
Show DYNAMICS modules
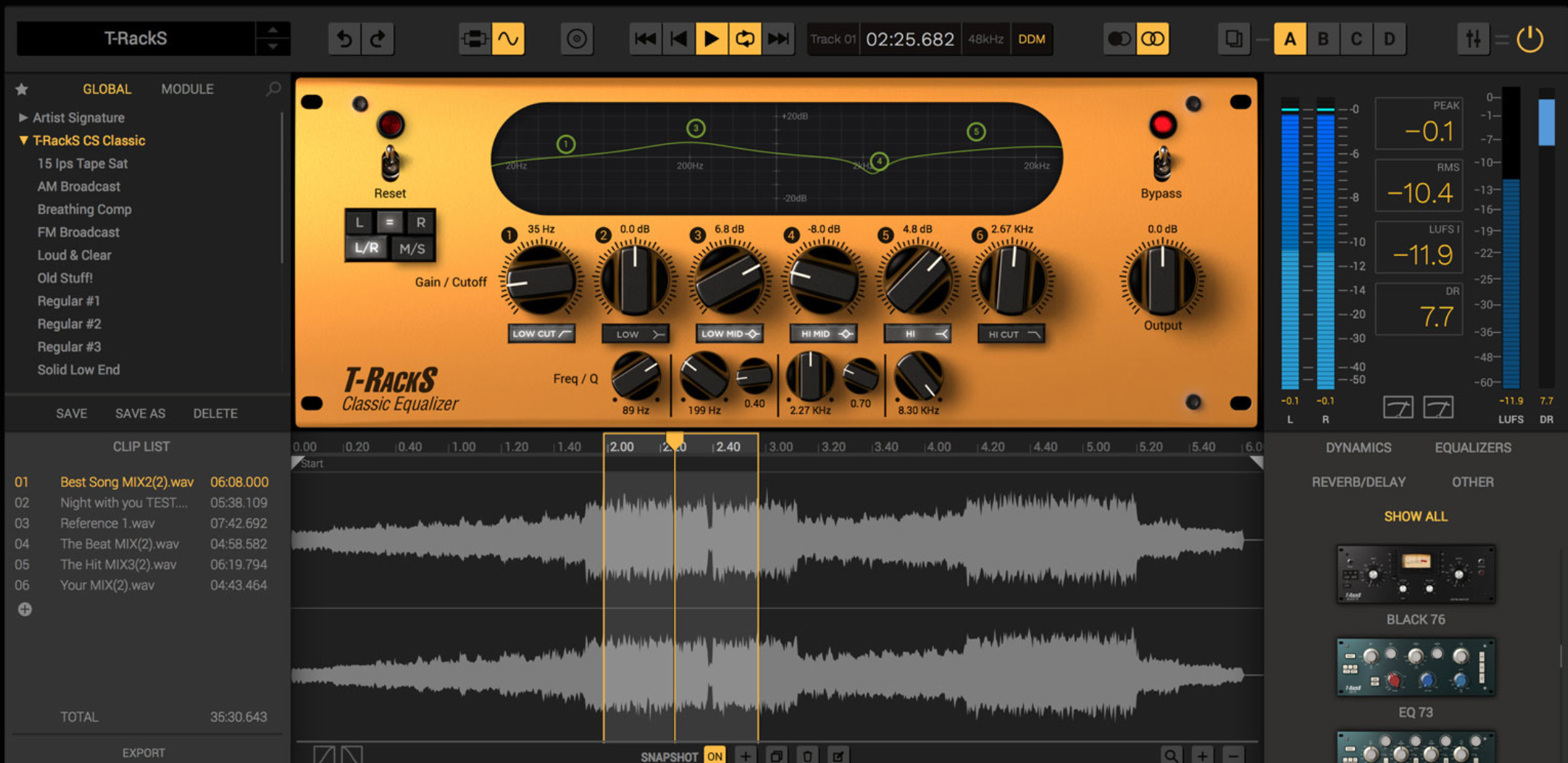click(1359, 448)
